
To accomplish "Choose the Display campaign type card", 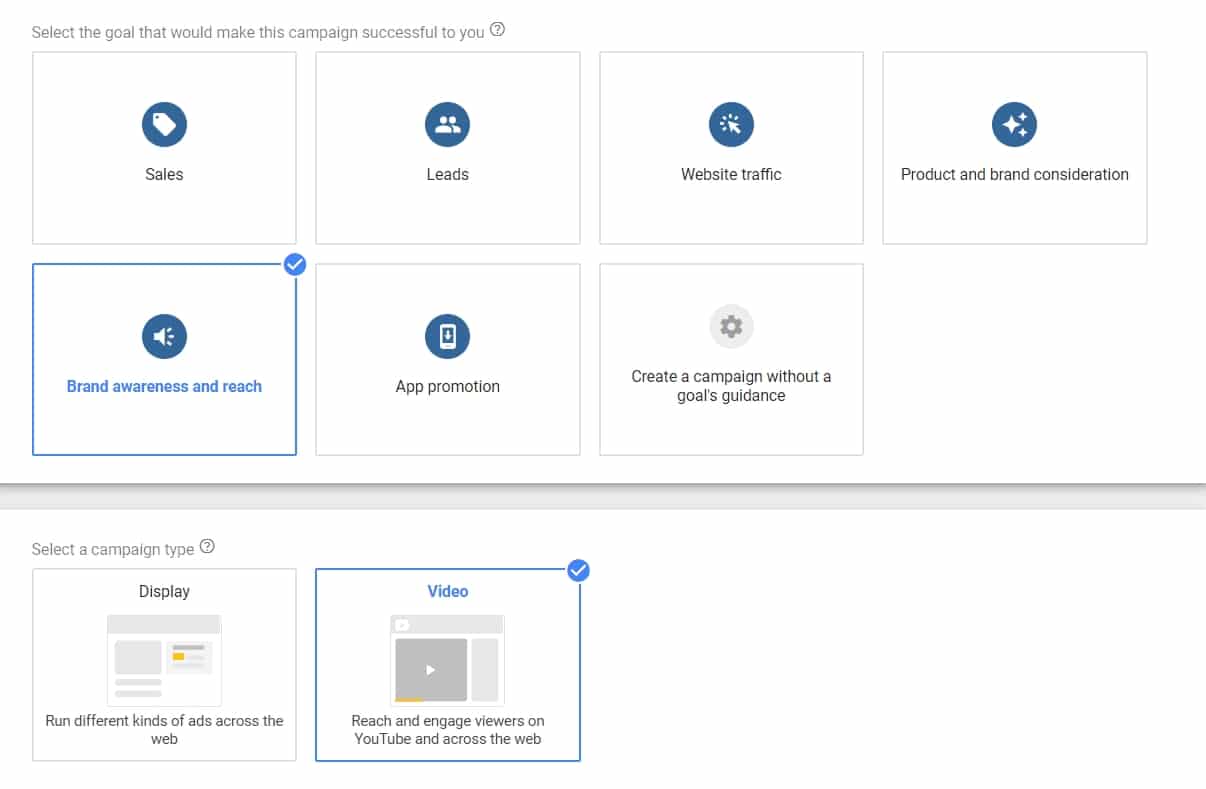I will tap(164, 664).
